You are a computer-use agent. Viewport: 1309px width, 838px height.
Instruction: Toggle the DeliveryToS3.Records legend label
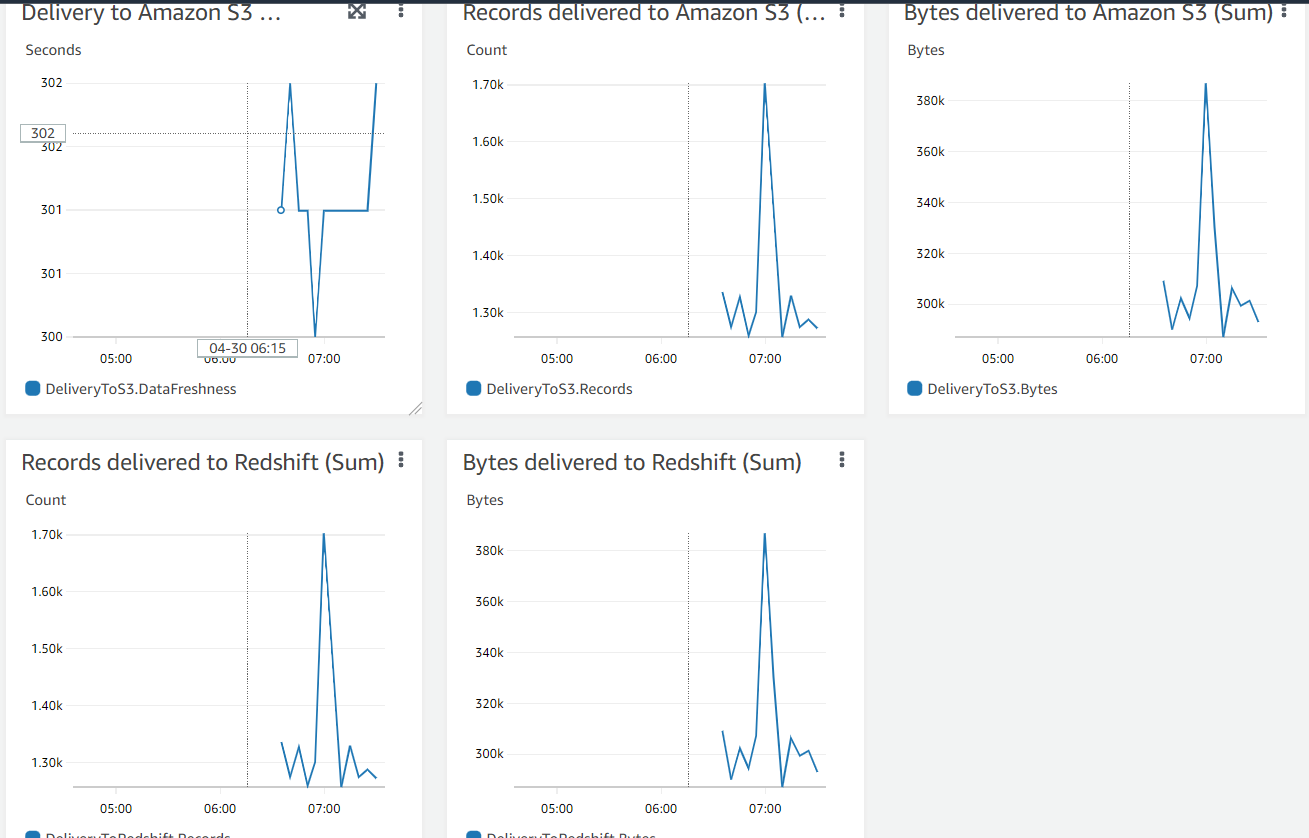pos(559,389)
